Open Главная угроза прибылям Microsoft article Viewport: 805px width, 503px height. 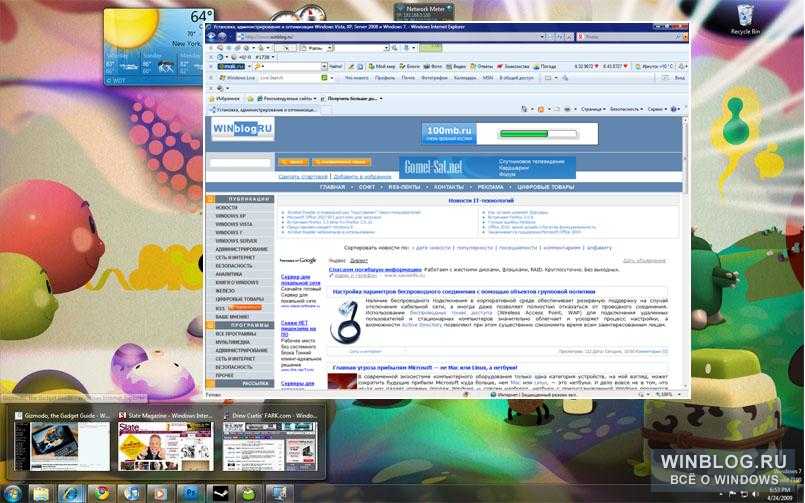425,368
